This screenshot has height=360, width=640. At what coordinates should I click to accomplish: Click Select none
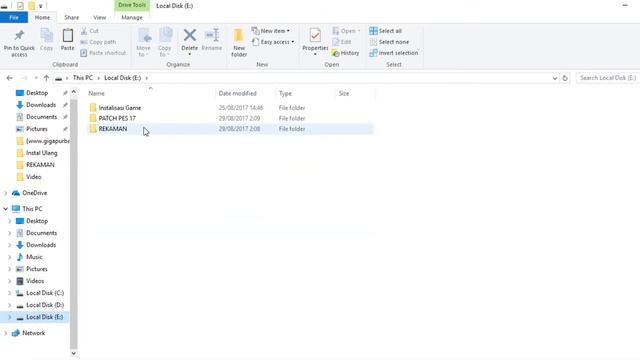(389, 42)
